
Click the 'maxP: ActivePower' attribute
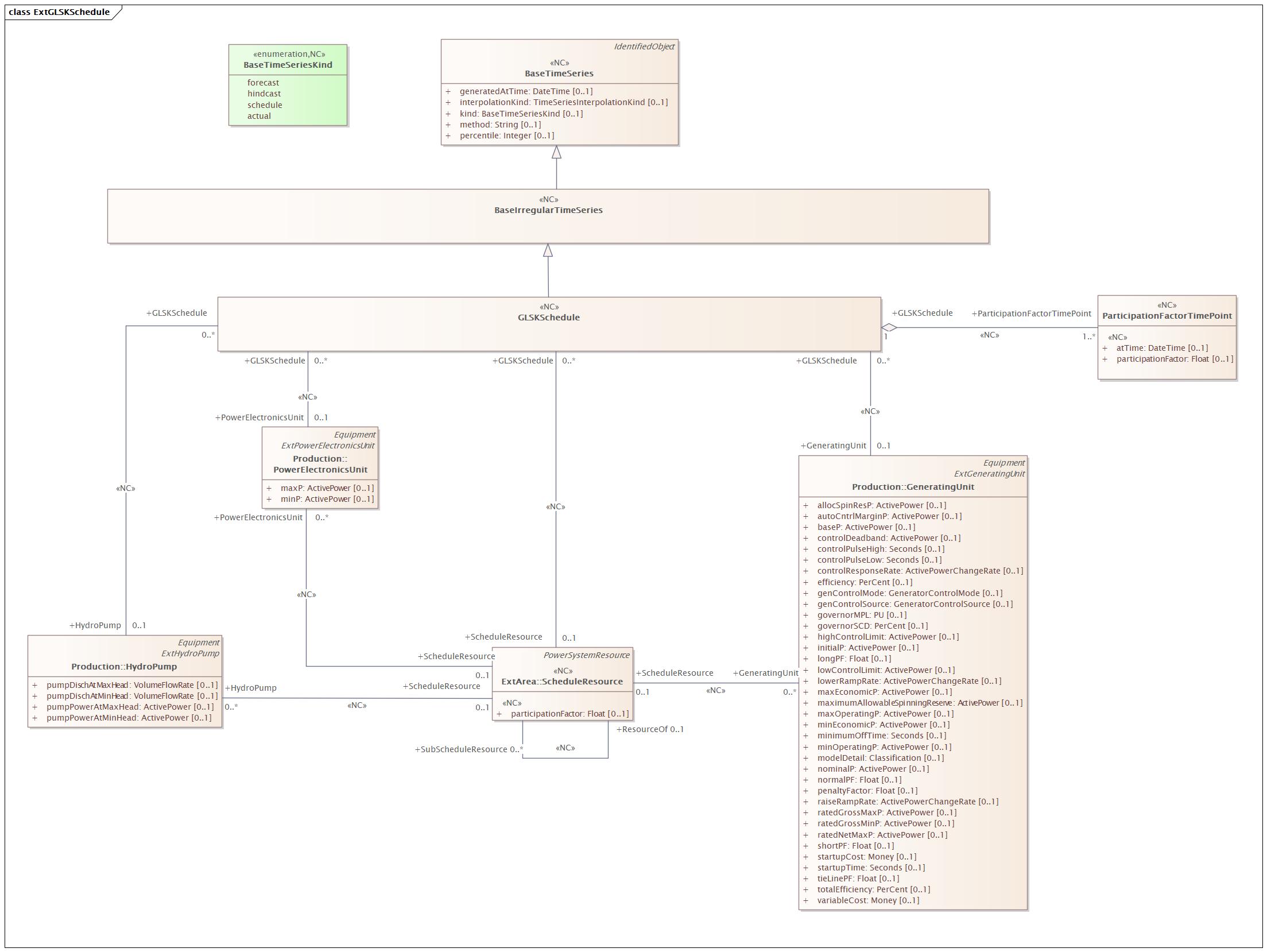(327, 488)
